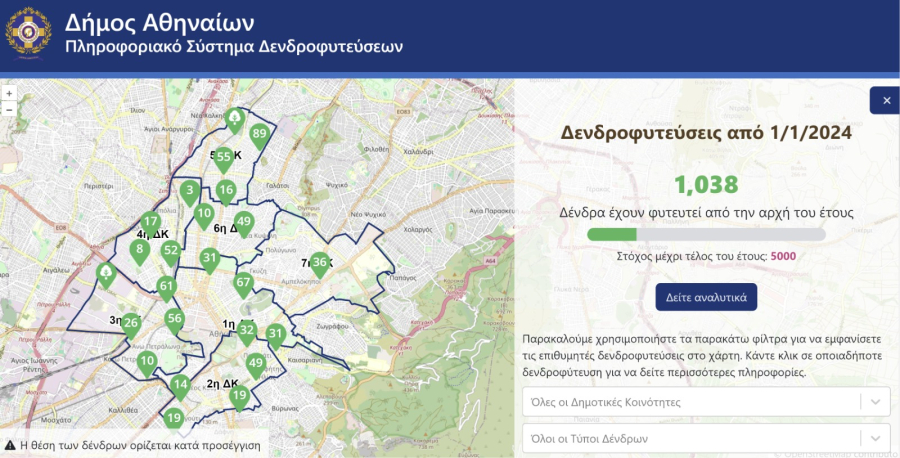Zoom out the map with the minus button
The height and width of the screenshot is (458, 900).
tap(9, 108)
